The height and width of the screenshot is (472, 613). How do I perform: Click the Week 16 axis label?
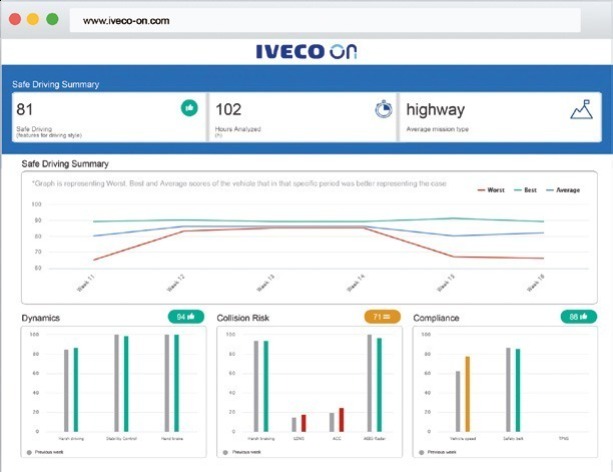tap(536, 283)
